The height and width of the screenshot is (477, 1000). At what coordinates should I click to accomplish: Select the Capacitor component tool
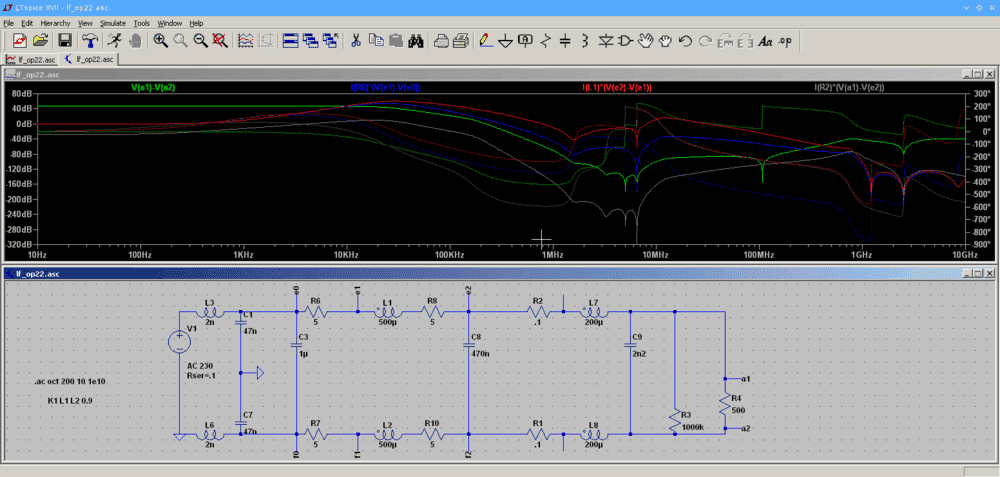pyautogui.click(x=565, y=41)
